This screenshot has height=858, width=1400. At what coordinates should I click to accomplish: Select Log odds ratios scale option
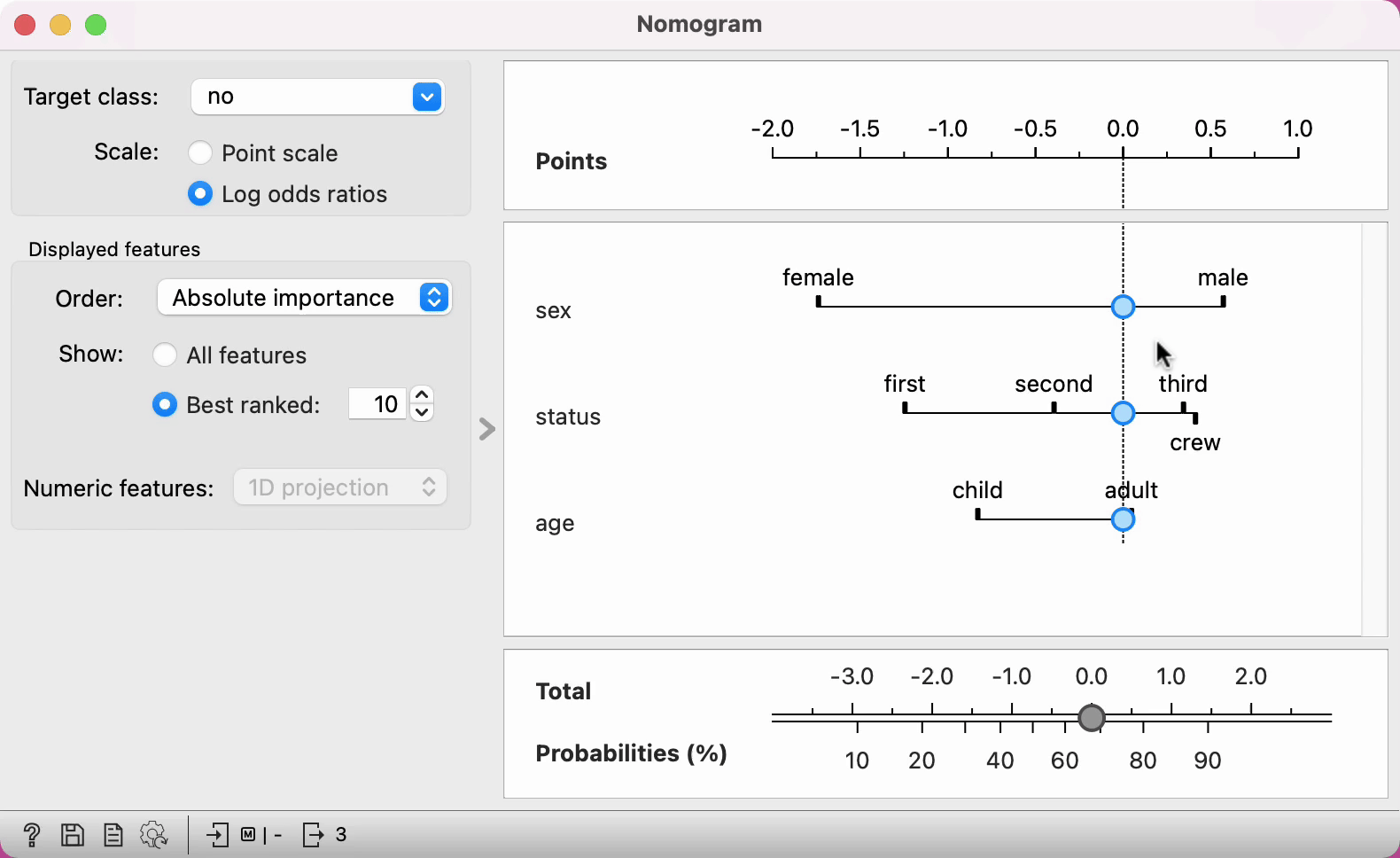pyautogui.click(x=200, y=194)
